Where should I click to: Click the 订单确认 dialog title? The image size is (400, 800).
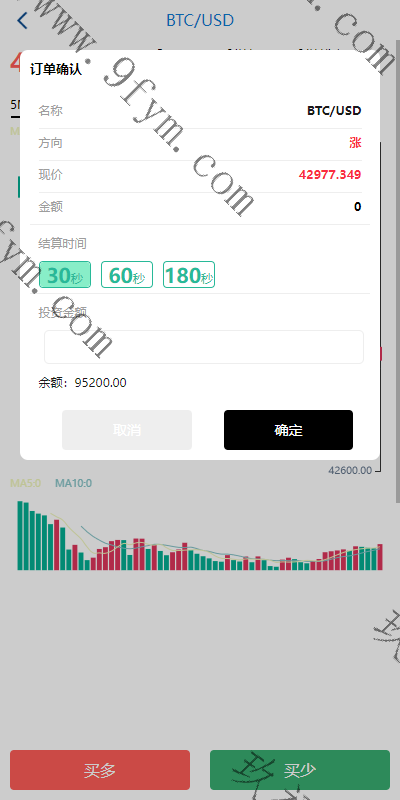click(56, 69)
